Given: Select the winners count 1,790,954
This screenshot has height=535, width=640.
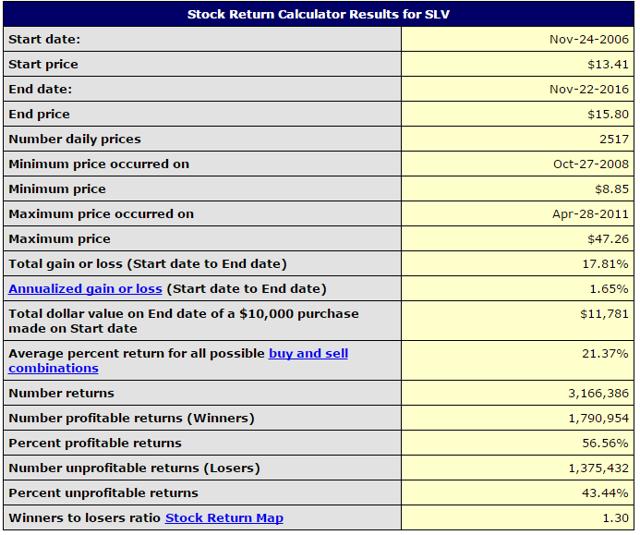Looking at the screenshot, I should [x=599, y=418].
